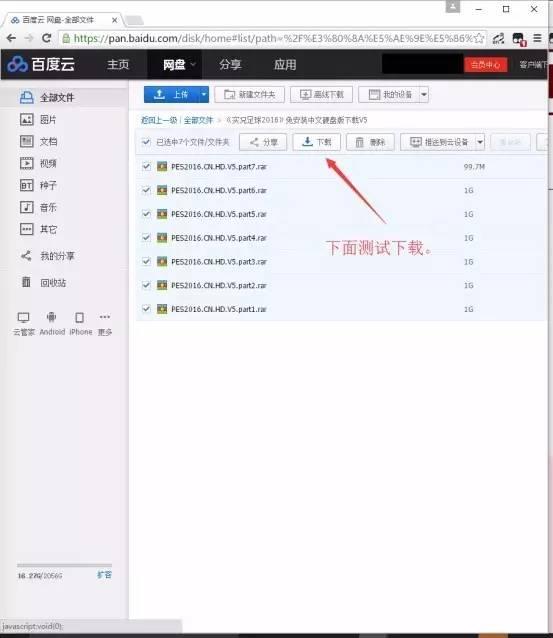553x638 pixels.
Task: Toggle the select-all files checkbox
Action: 146,142
